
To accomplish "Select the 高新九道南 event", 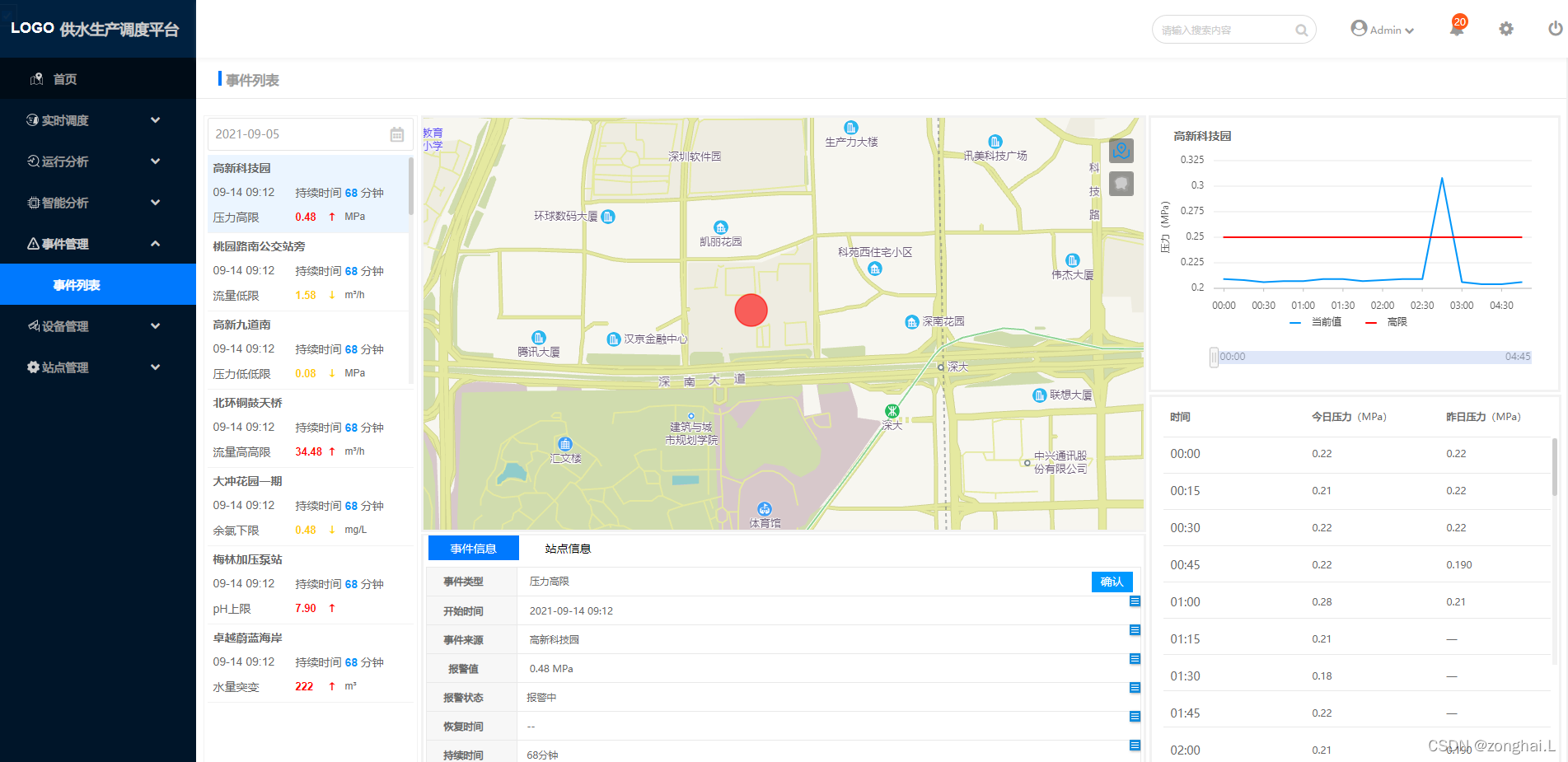I will (309, 350).
